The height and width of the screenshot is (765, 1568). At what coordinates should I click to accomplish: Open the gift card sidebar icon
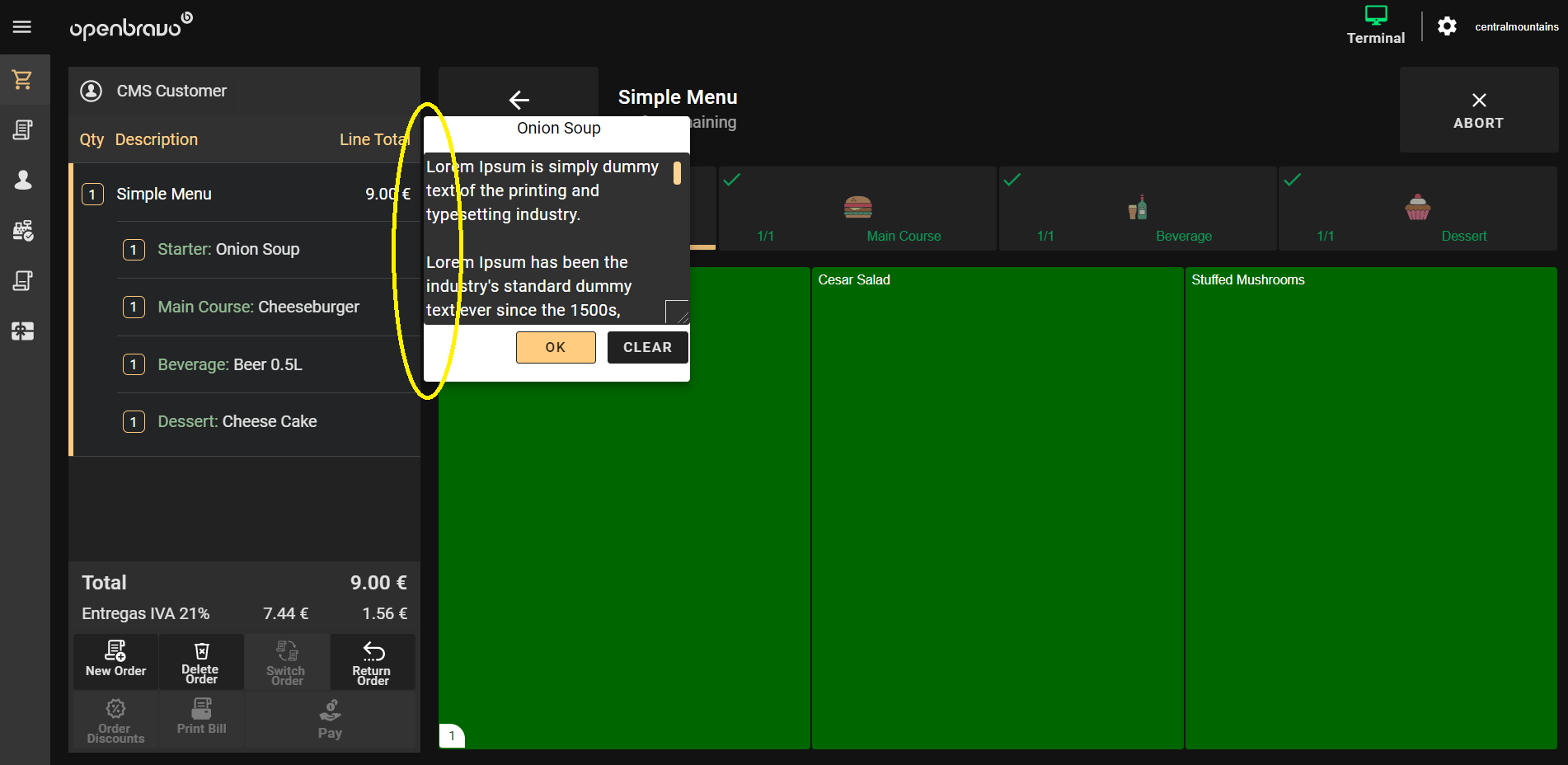click(x=23, y=331)
